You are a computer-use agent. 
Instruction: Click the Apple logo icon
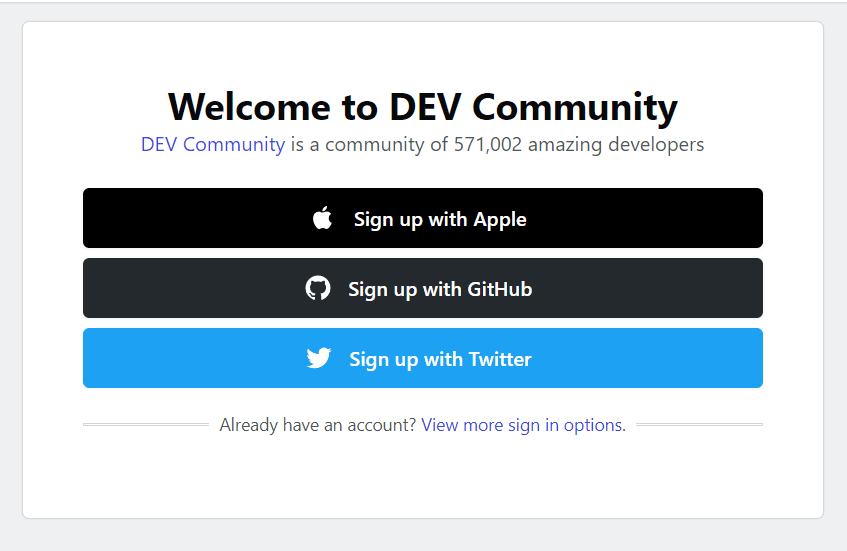[x=322, y=218]
